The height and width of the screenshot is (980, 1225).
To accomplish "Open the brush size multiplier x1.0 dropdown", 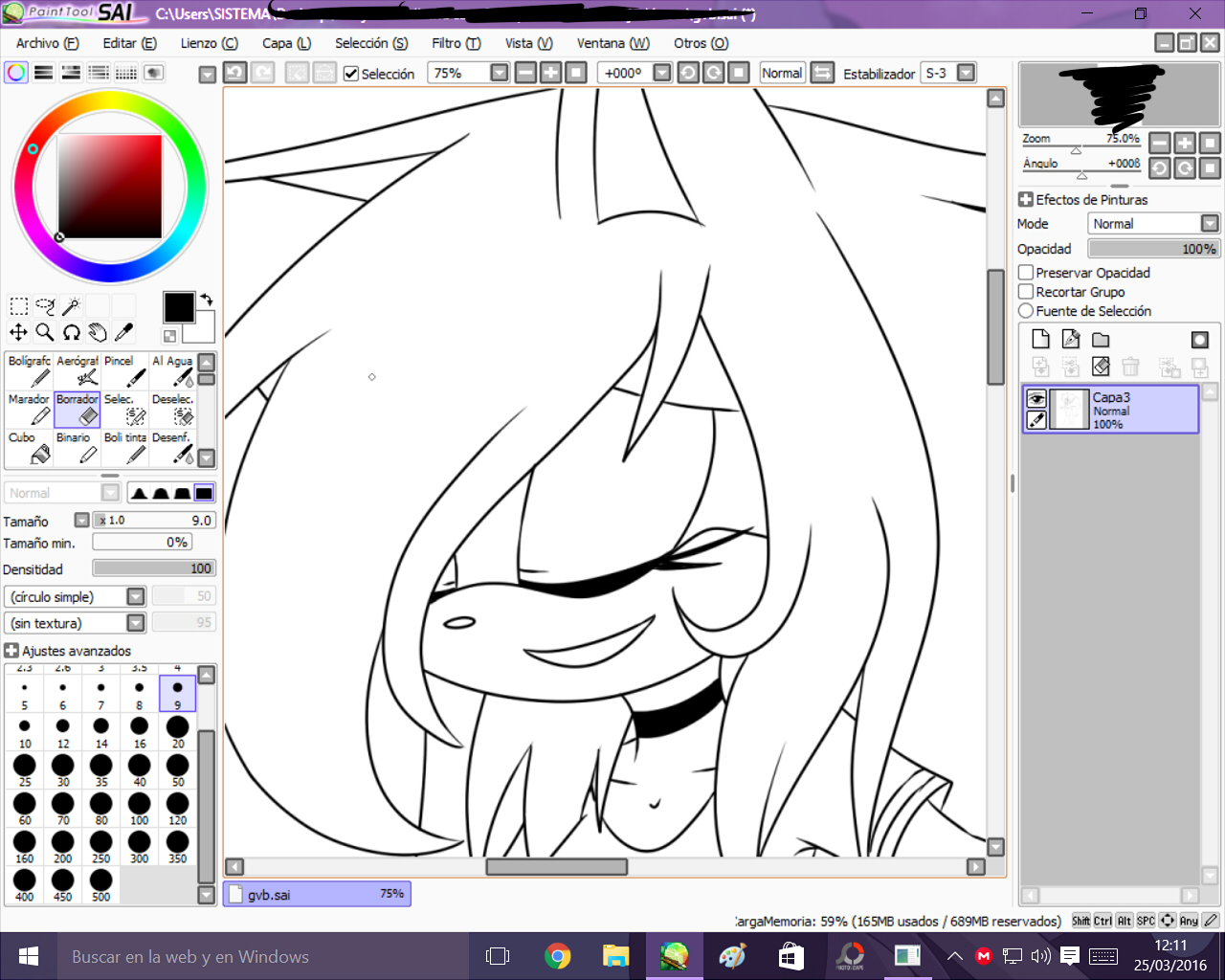I will point(82,521).
